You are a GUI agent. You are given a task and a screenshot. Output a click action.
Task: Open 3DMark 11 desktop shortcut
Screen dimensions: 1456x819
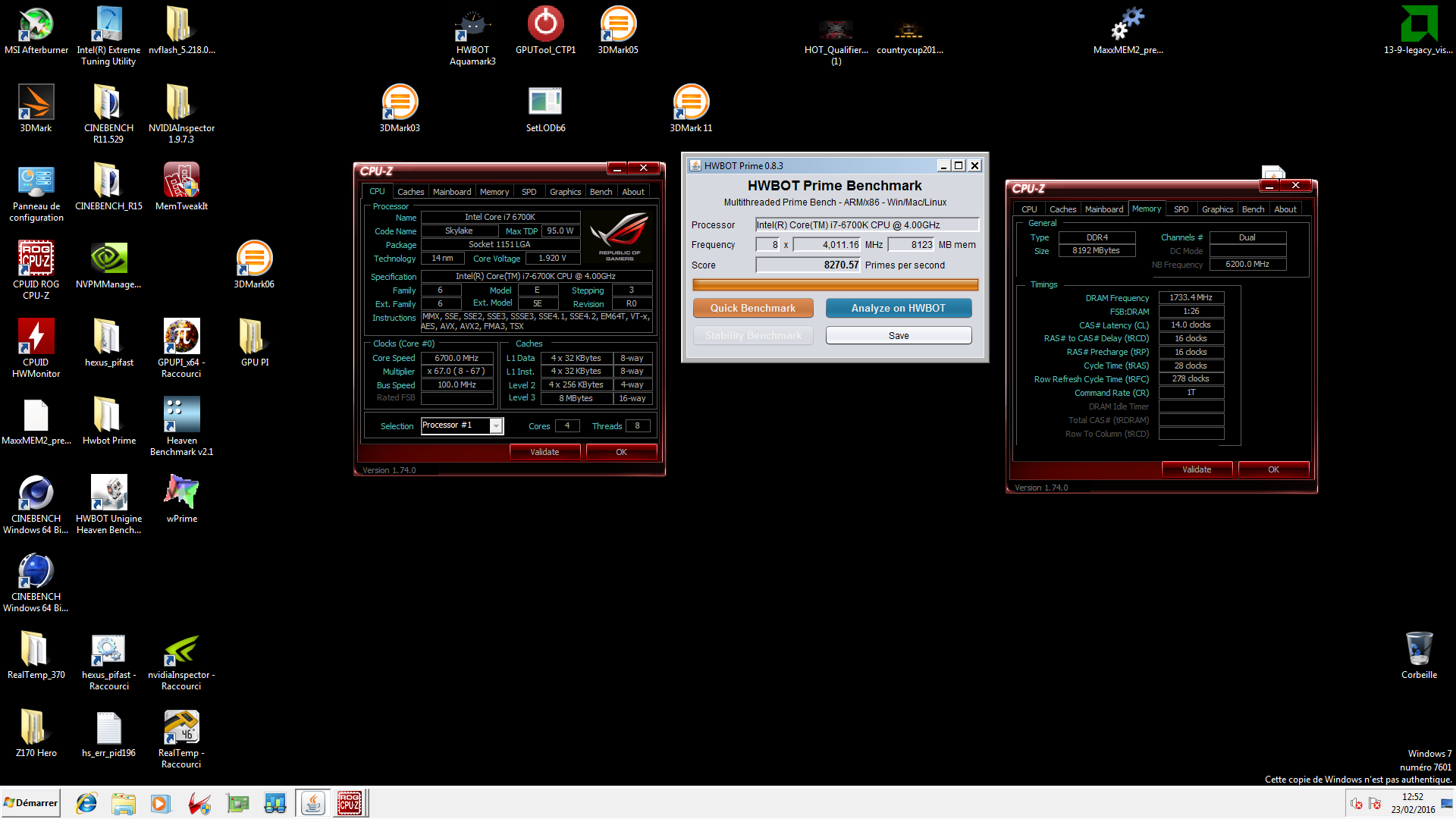691,108
